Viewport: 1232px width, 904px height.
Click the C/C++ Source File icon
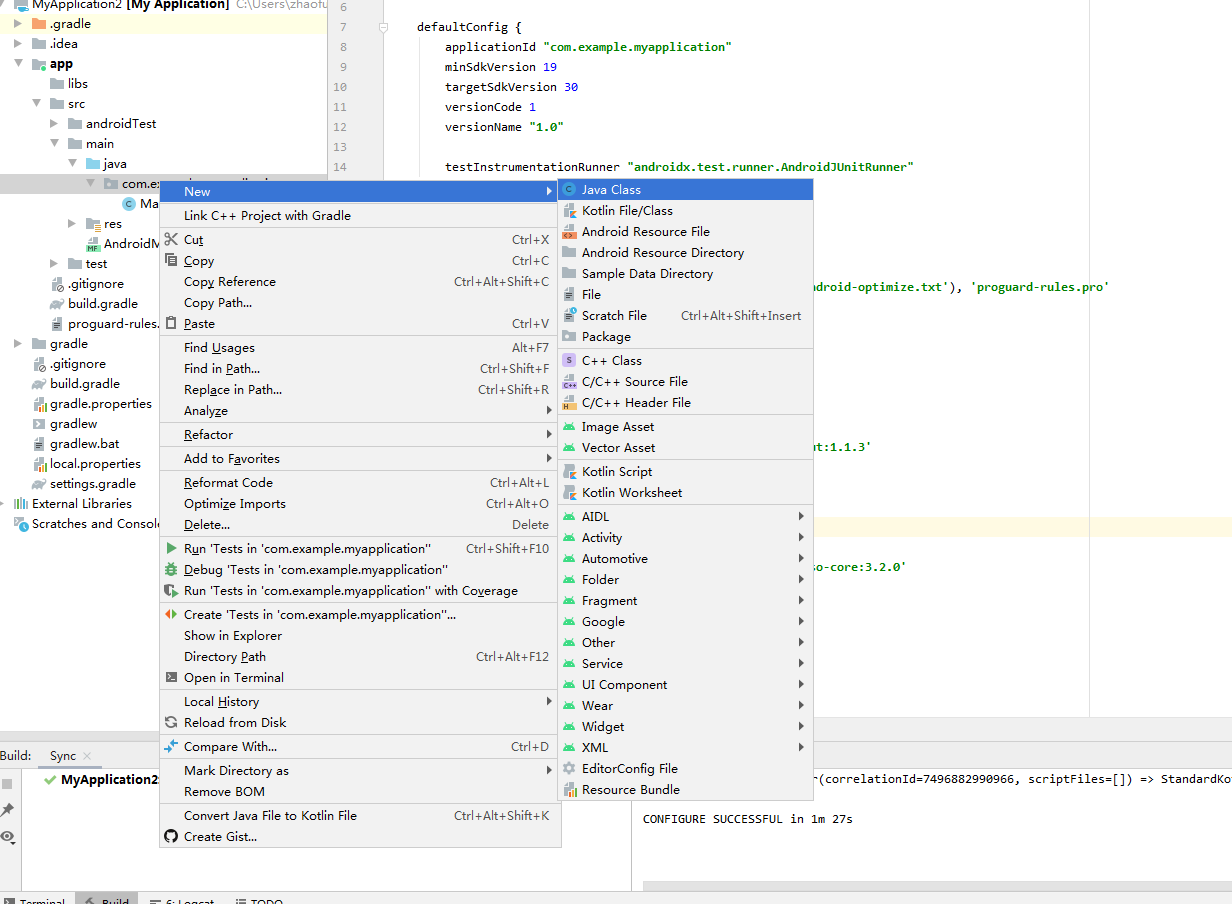tap(569, 381)
